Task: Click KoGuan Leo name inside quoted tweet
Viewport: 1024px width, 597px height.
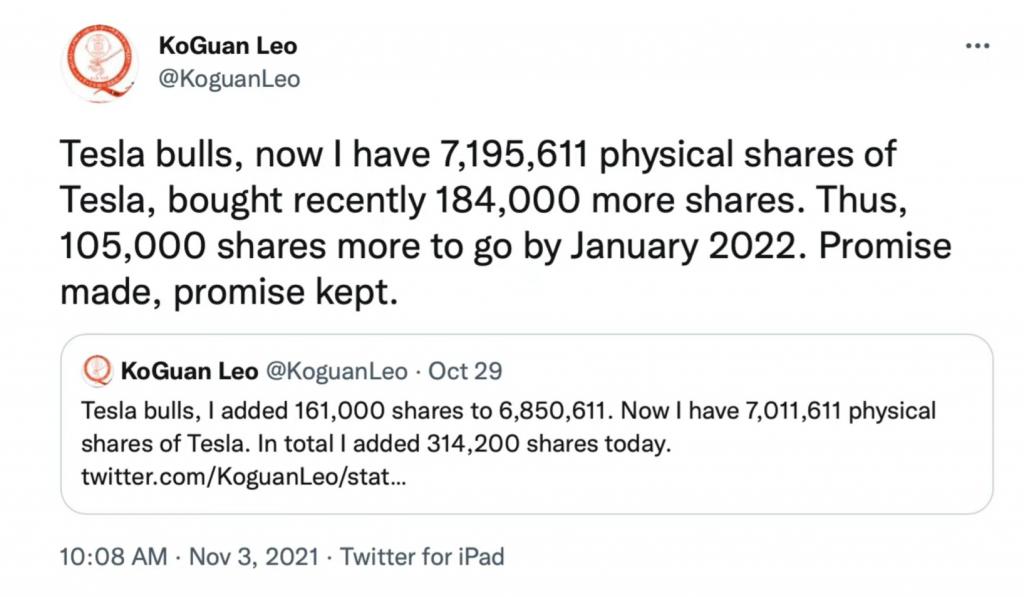Action: [x=189, y=371]
